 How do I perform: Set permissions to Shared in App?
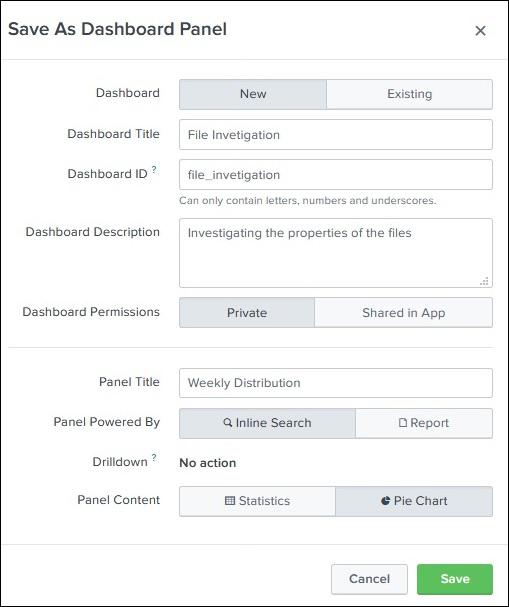pyautogui.click(x=403, y=312)
